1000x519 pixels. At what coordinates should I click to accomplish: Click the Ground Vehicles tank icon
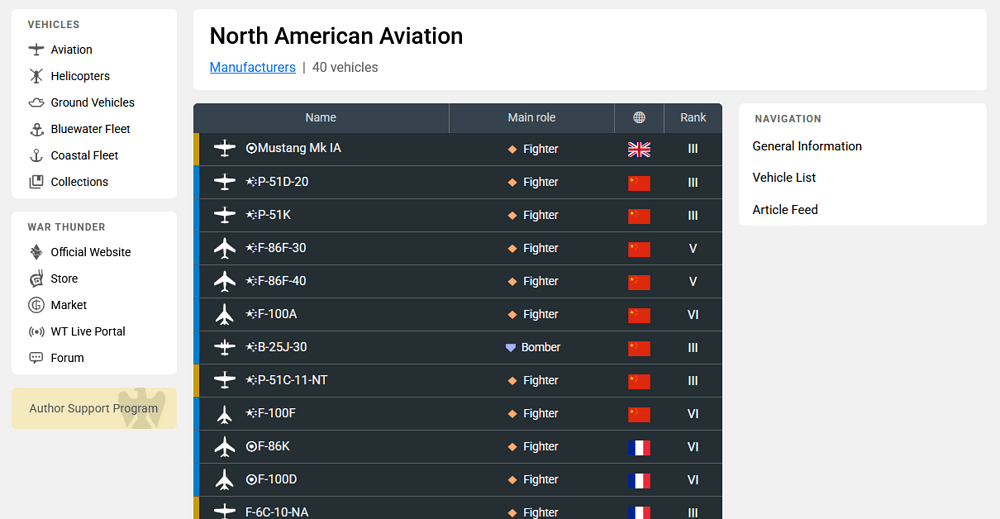(x=36, y=103)
